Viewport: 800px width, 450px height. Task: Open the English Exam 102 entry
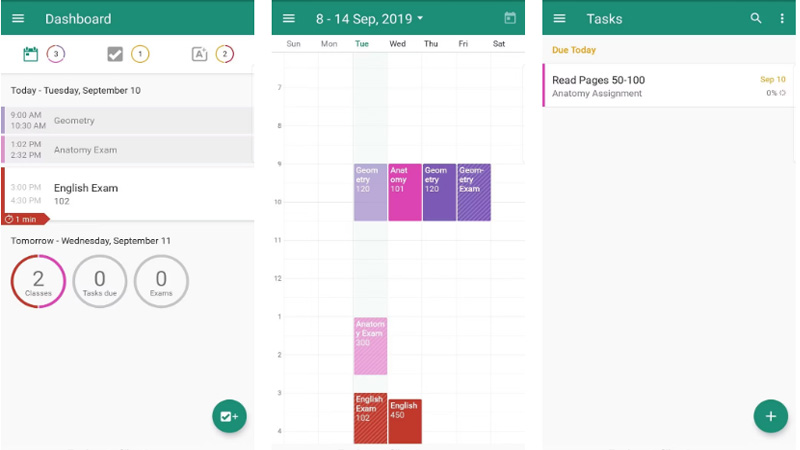click(x=128, y=193)
